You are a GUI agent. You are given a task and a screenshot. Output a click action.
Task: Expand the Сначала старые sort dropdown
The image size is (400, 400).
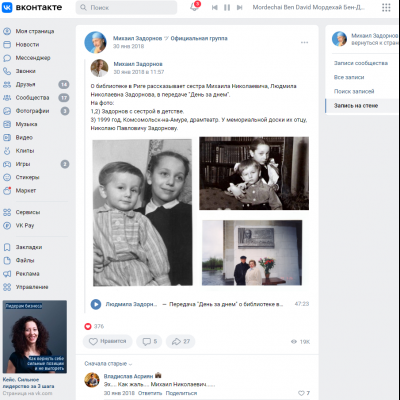click(108, 364)
